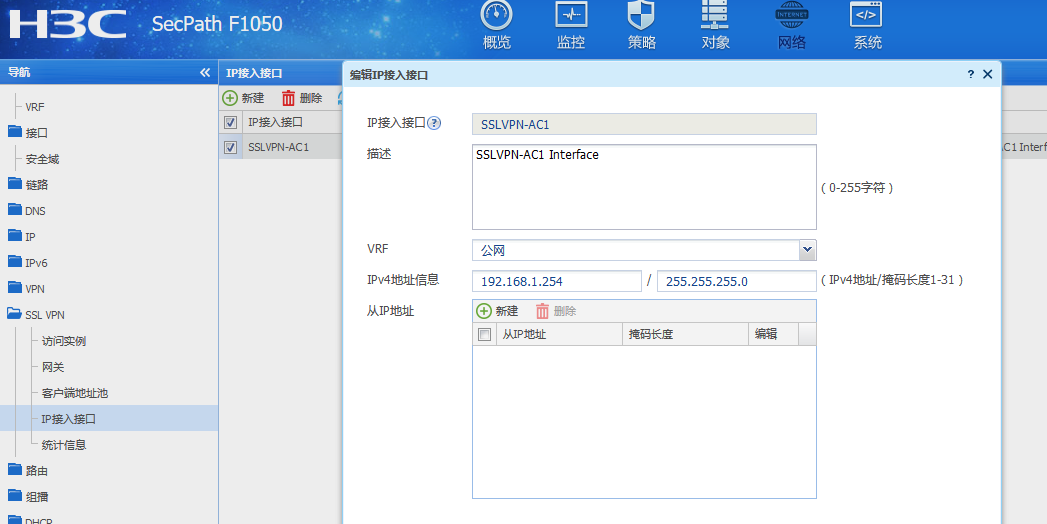This screenshot has width=1047, height=524.
Task: Click the green 新建 plus icon in list toolbar
Action: click(230, 98)
